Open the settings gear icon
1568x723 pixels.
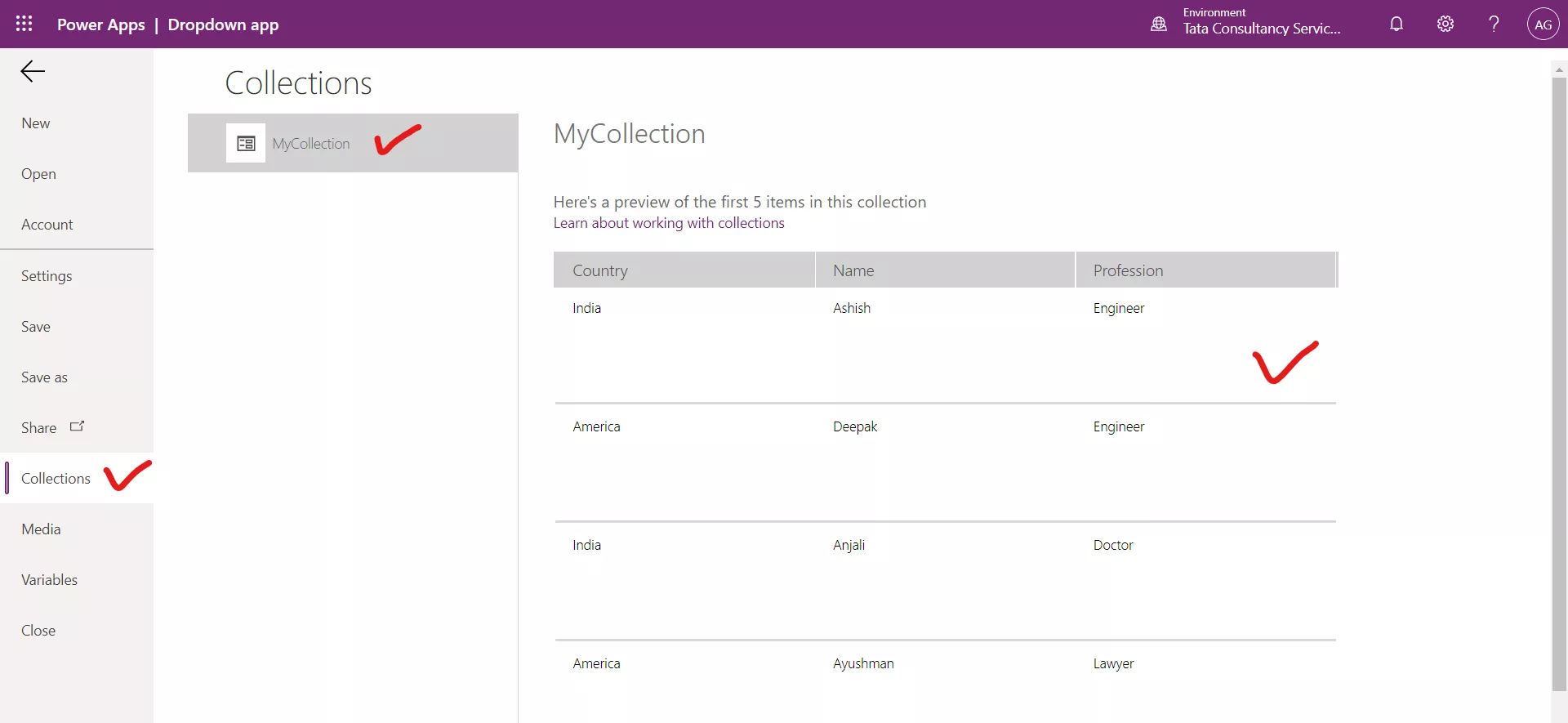[1445, 24]
